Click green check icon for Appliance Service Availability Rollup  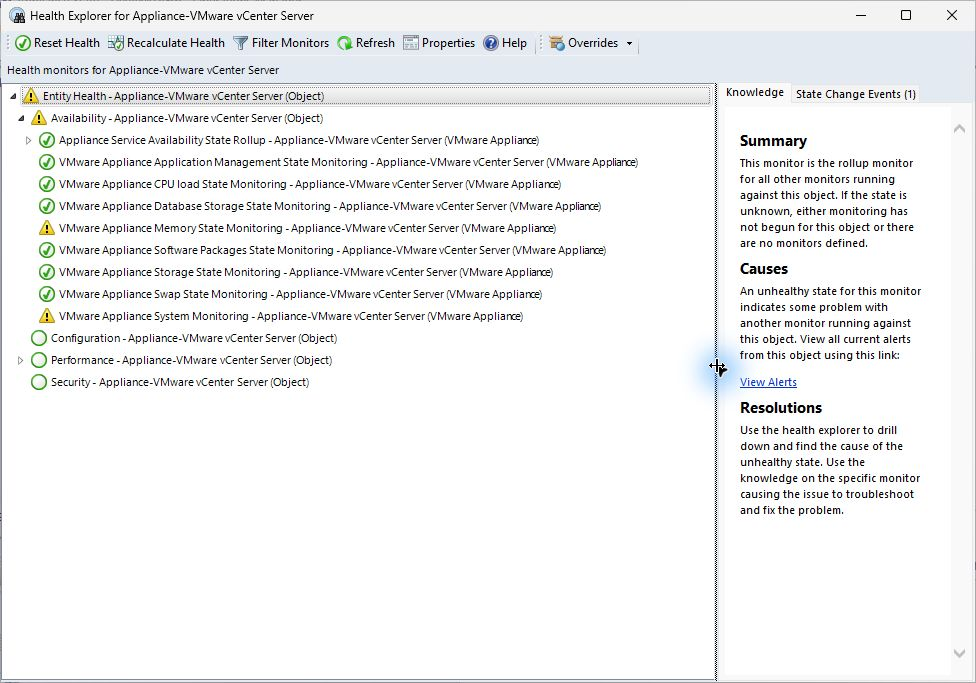[x=47, y=140]
